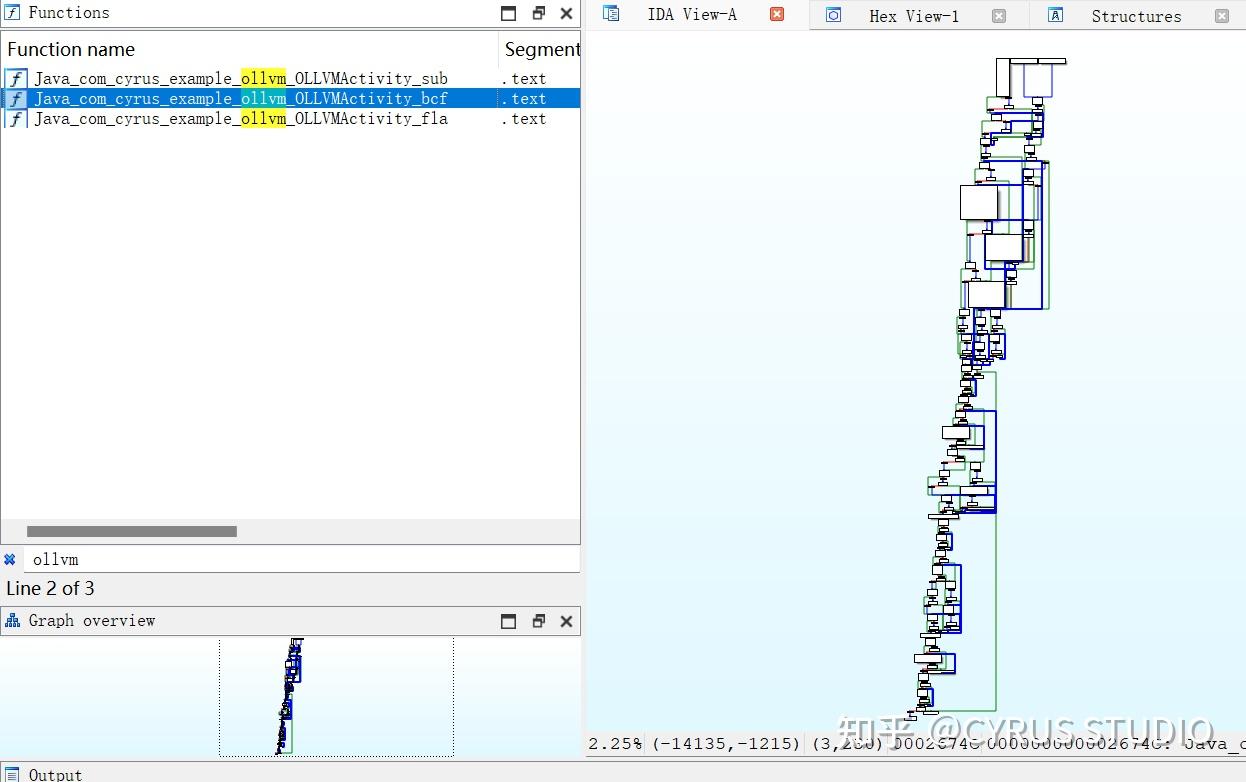Select the OLLVMActivity_fla function row
This screenshot has height=782, width=1246.
(240, 119)
